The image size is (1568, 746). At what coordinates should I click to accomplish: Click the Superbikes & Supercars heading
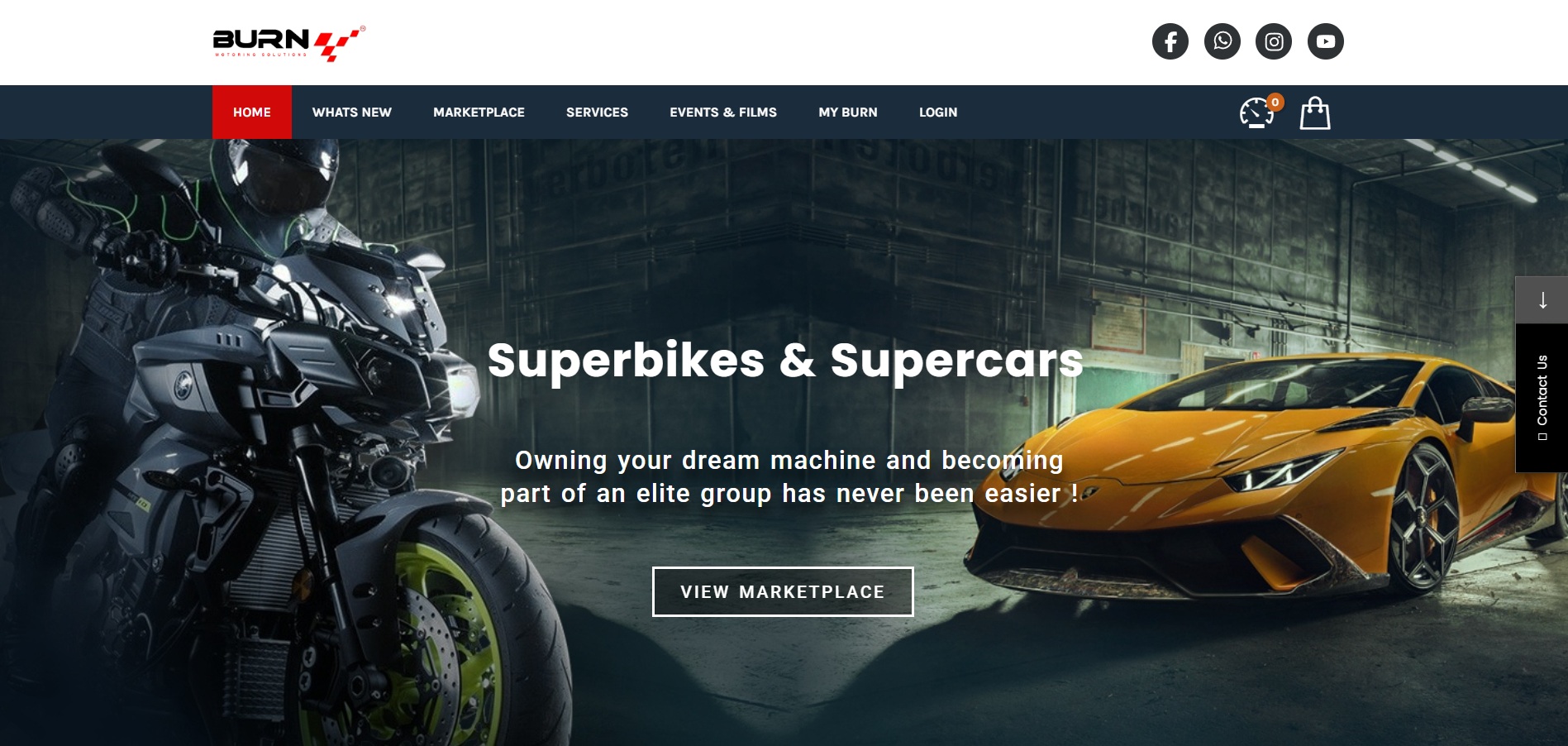click(x=785, y=361)
